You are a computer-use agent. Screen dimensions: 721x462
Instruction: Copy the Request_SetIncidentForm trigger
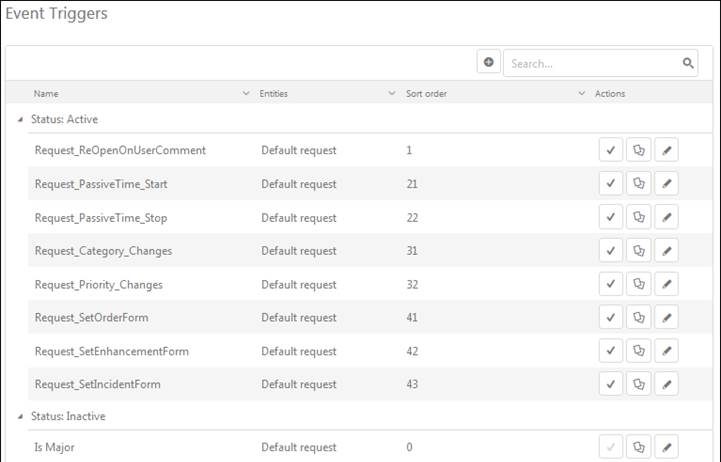coord(639,384)
